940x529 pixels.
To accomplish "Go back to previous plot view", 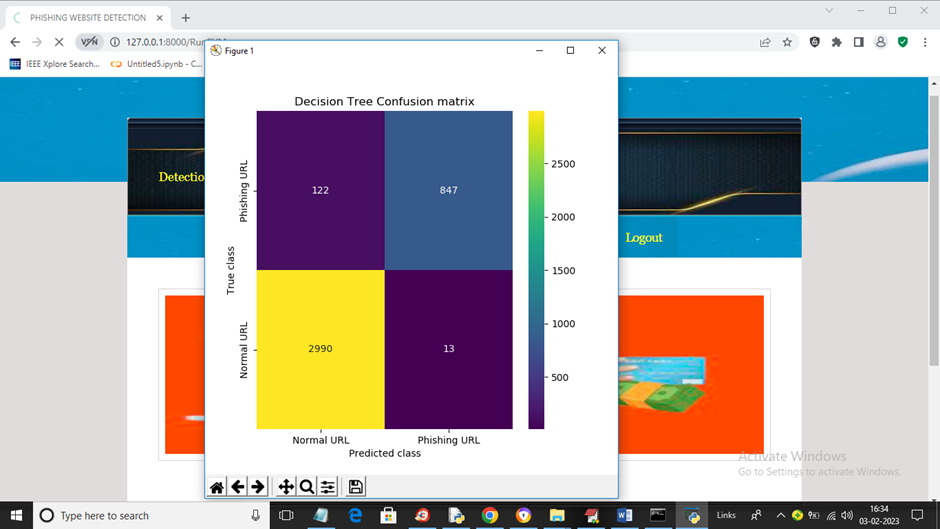I will tap(238, 486).
